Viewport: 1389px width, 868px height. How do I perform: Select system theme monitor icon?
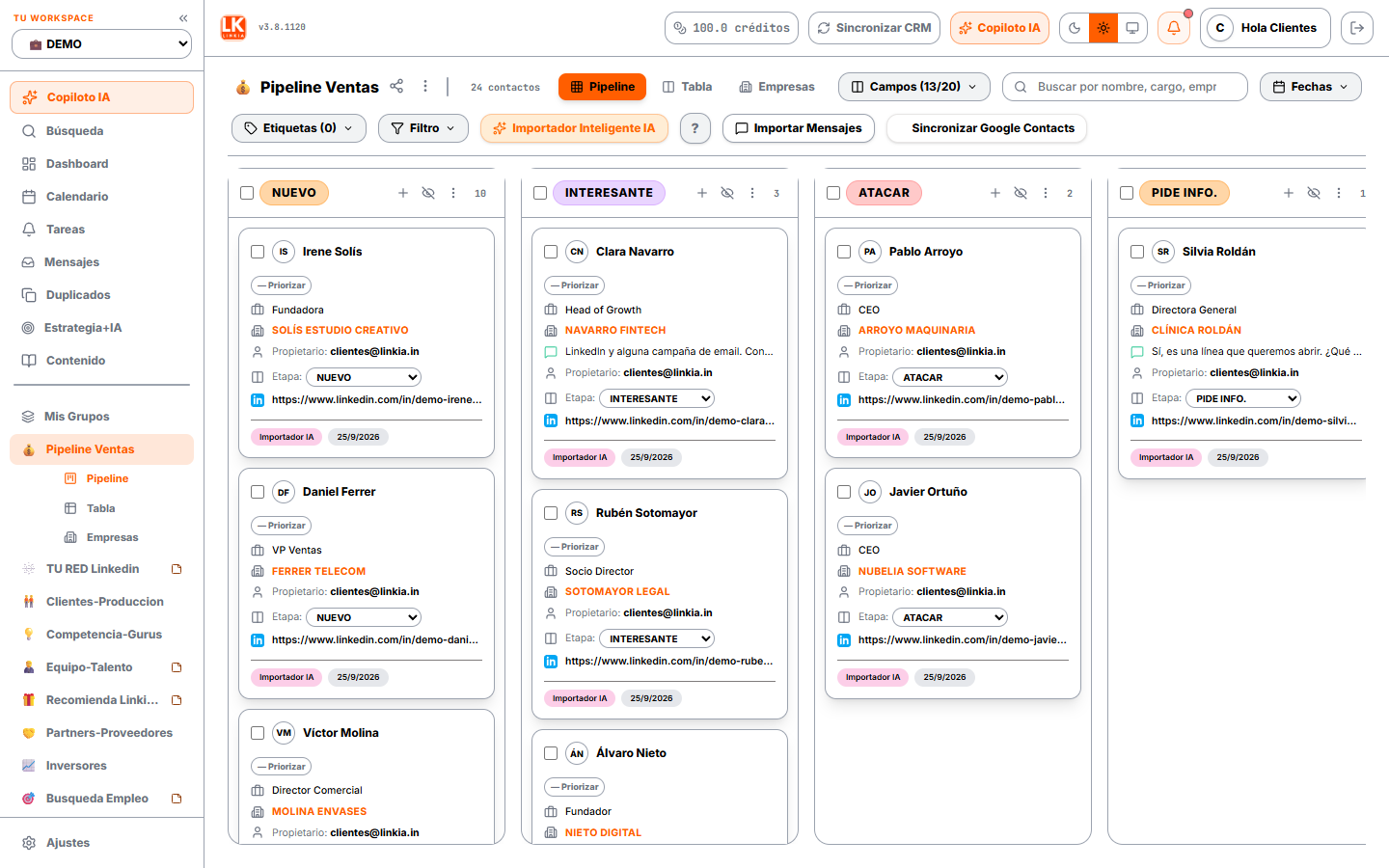pos(1132,28)
